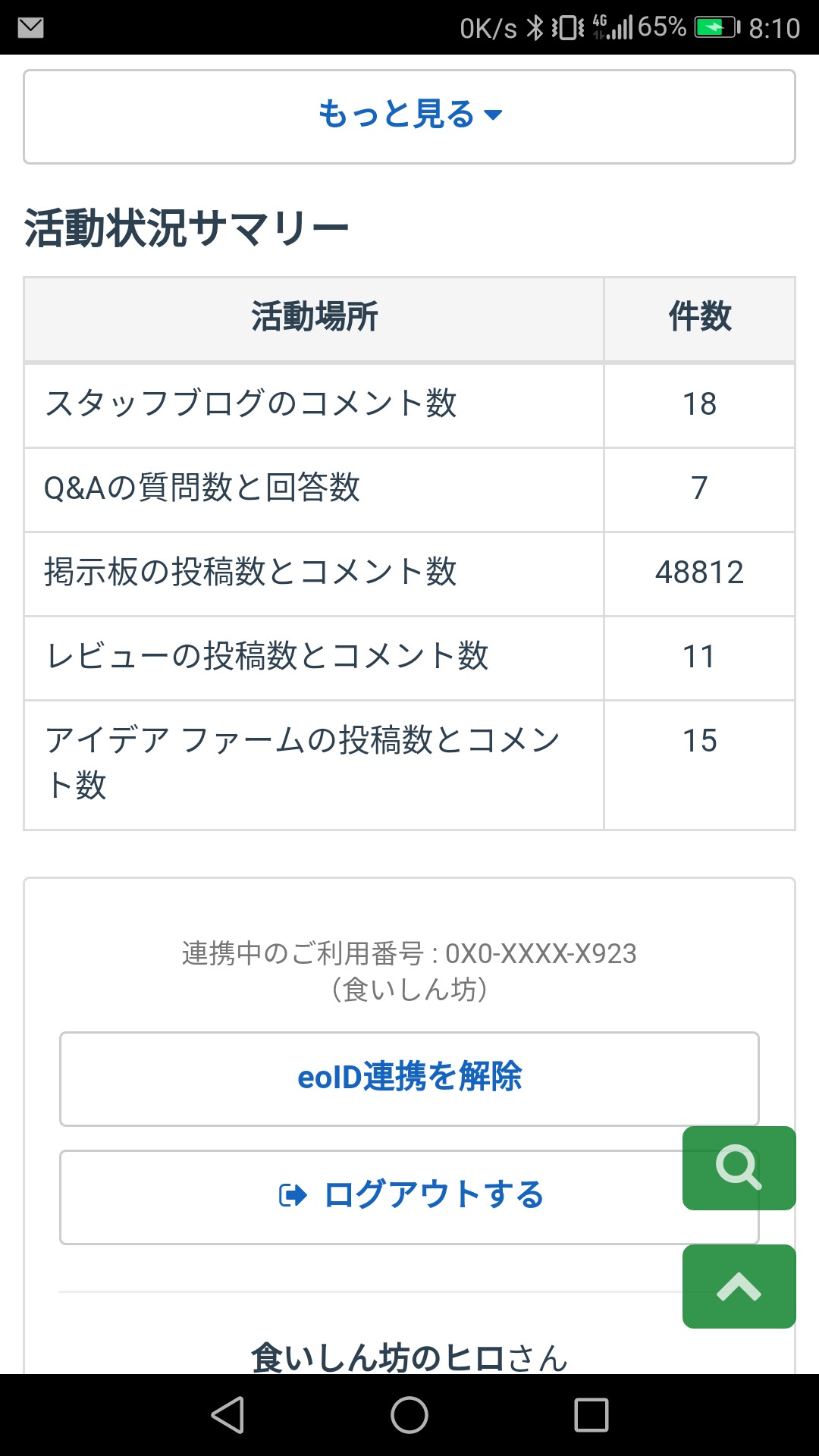This screenshot has width=819, height=1456.
Task: Tap the green search magnifier button
Action: coord(739,1168)
